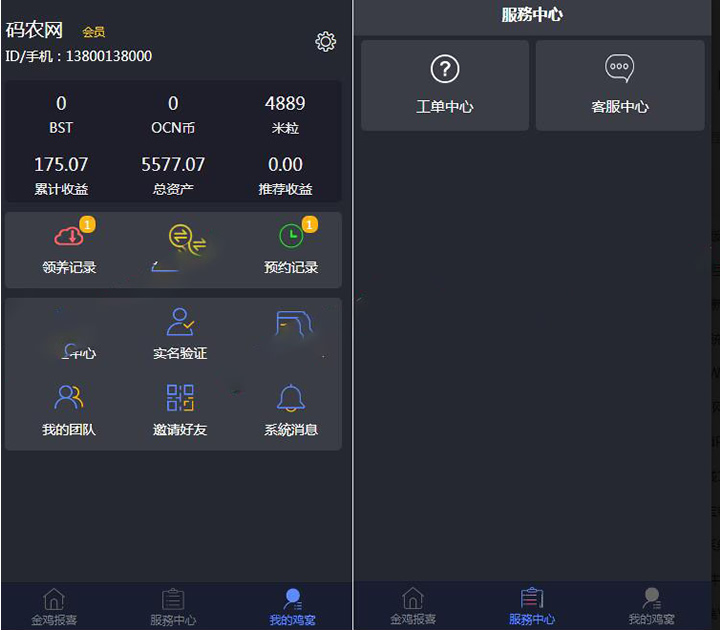720x630 pixels.
Task: Switch to 金鸡报喜 tab in left screen
Action: click(x=54, y=607)
